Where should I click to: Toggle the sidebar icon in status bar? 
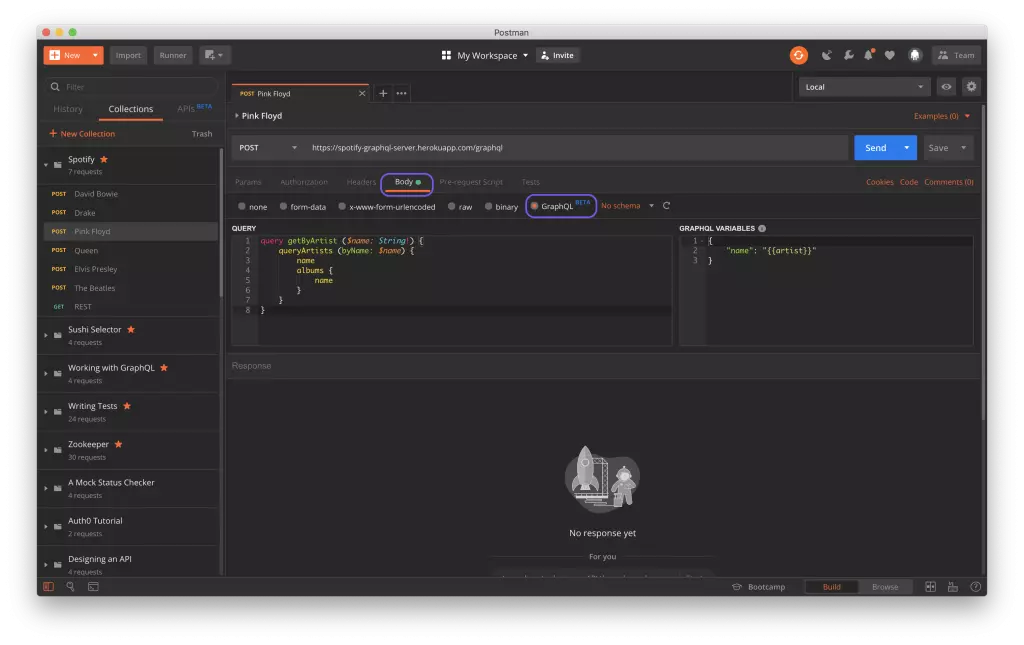[x=48, y=587]
